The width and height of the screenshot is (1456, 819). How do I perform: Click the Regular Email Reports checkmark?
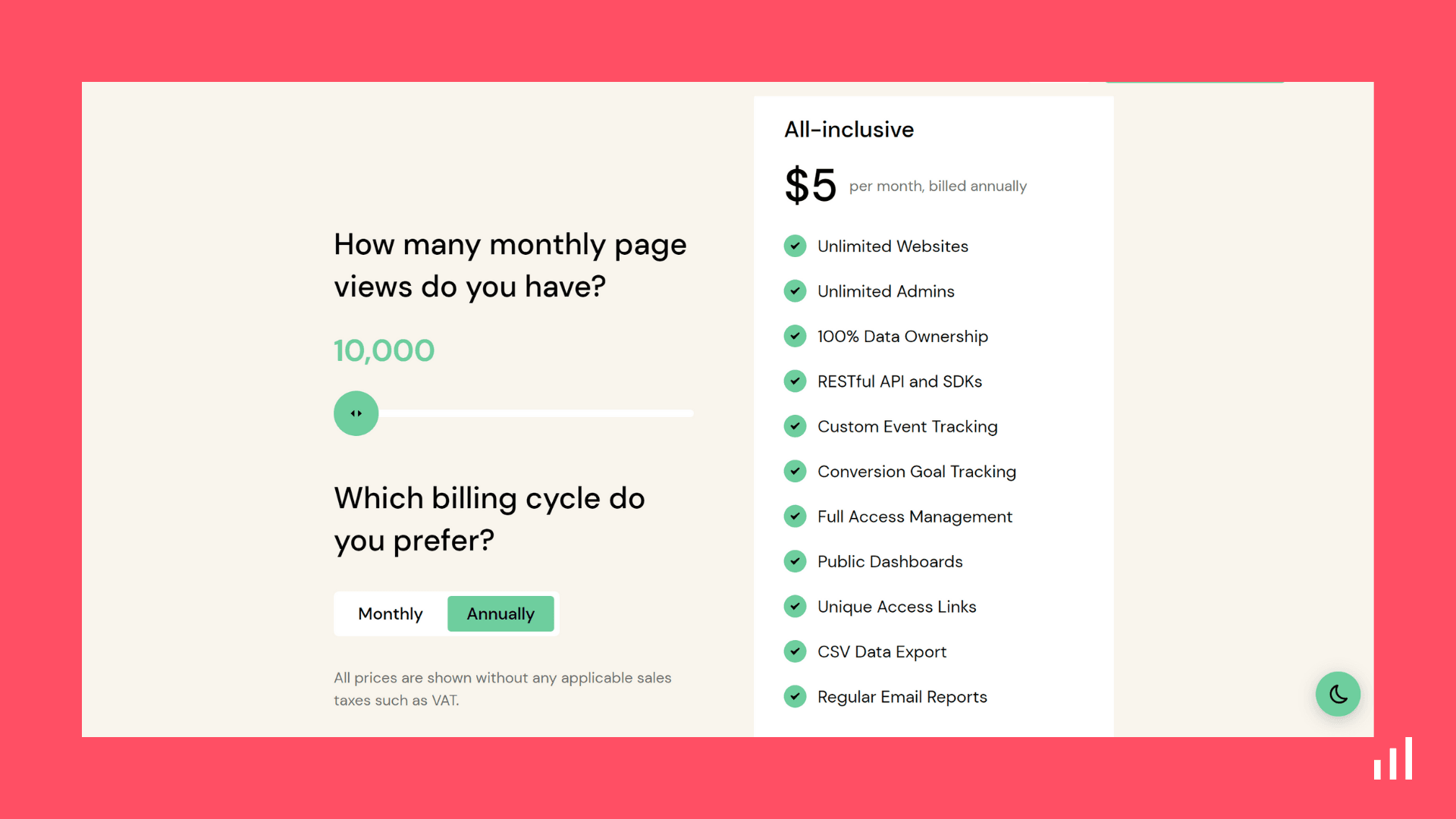point(795,697)
